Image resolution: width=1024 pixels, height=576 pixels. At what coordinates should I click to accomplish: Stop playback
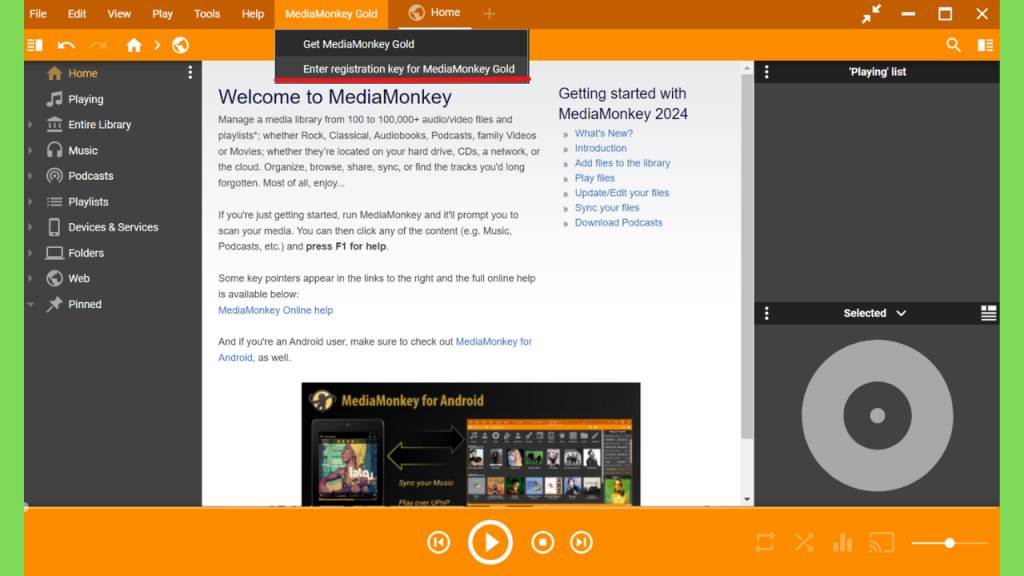[542, 542]
